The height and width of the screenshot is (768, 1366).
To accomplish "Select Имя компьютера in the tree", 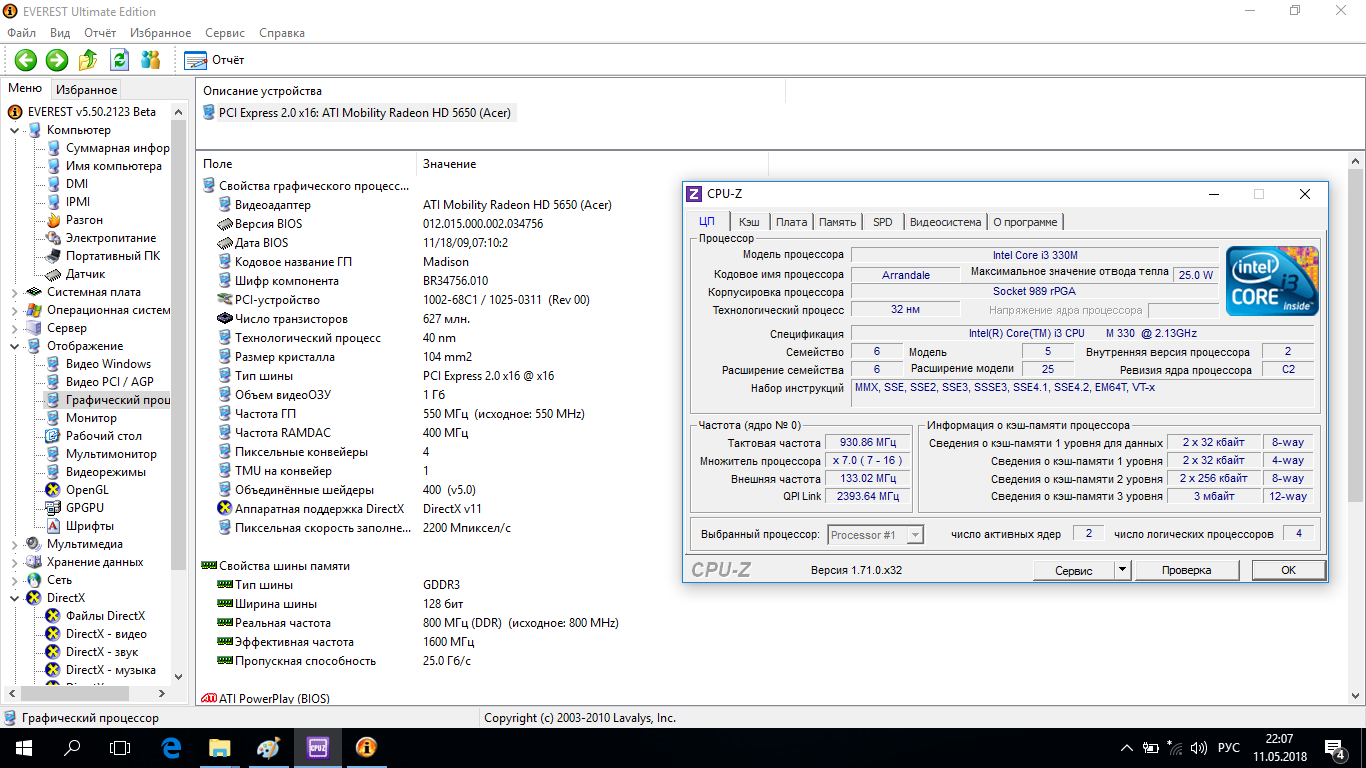I will (104, 166).
